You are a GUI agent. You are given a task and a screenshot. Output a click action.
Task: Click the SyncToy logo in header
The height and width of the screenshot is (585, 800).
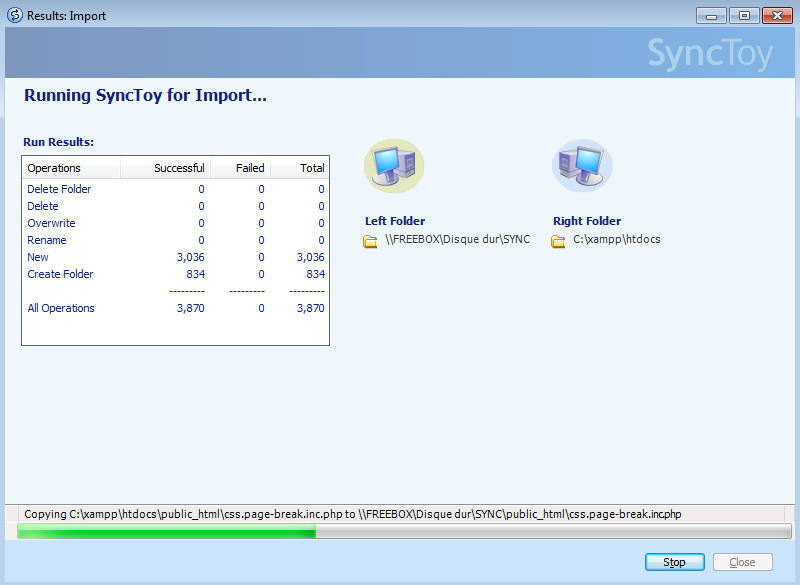[709, 54]
